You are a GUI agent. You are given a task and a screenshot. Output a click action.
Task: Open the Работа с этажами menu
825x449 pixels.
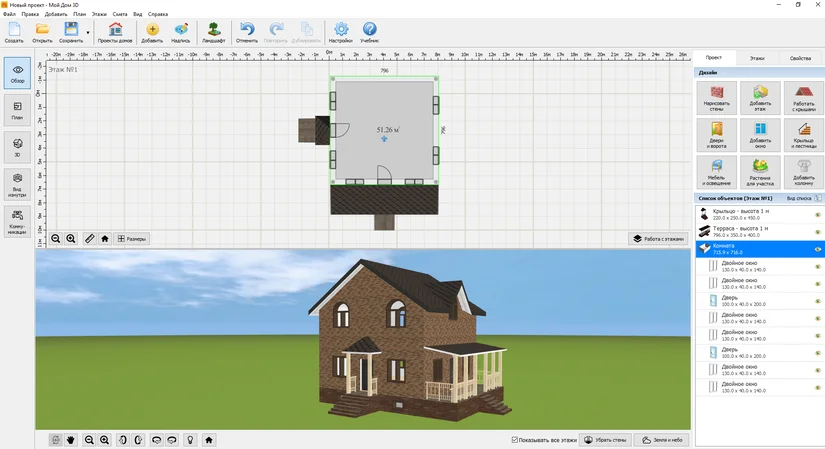tap(658, 239)
